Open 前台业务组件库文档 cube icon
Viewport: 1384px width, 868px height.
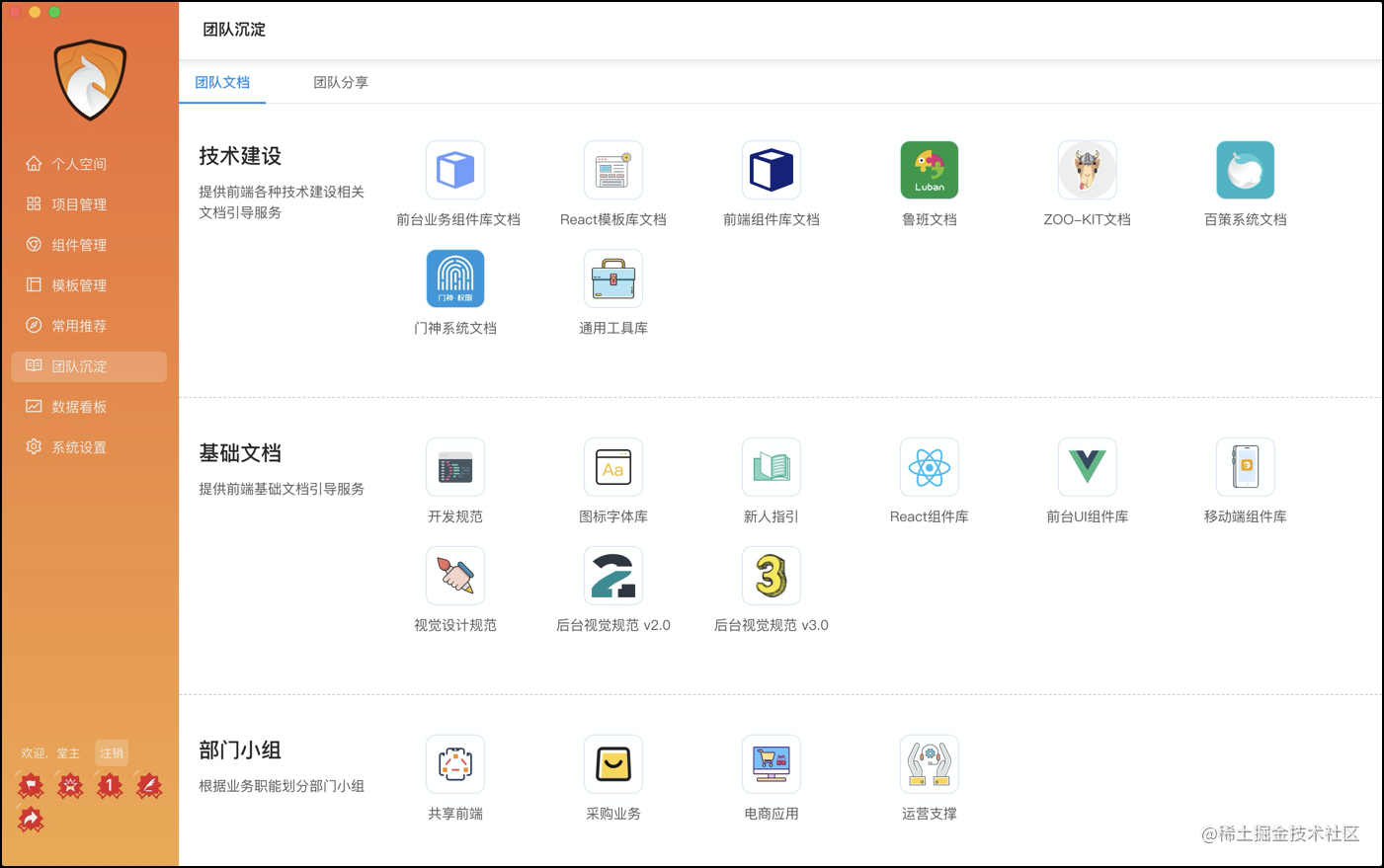[455, 170]
